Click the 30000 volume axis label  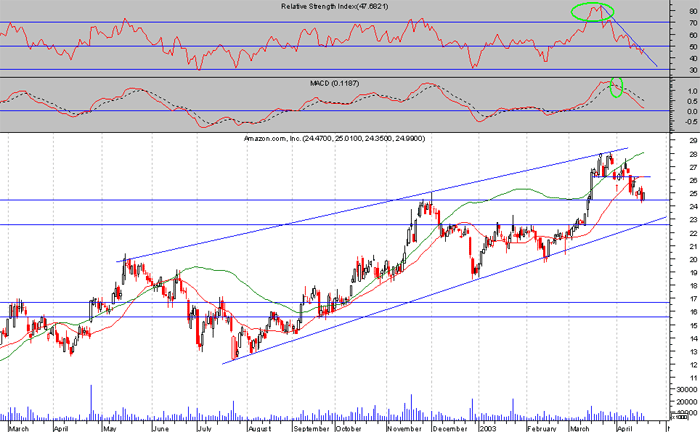click(x=688, y=390)
